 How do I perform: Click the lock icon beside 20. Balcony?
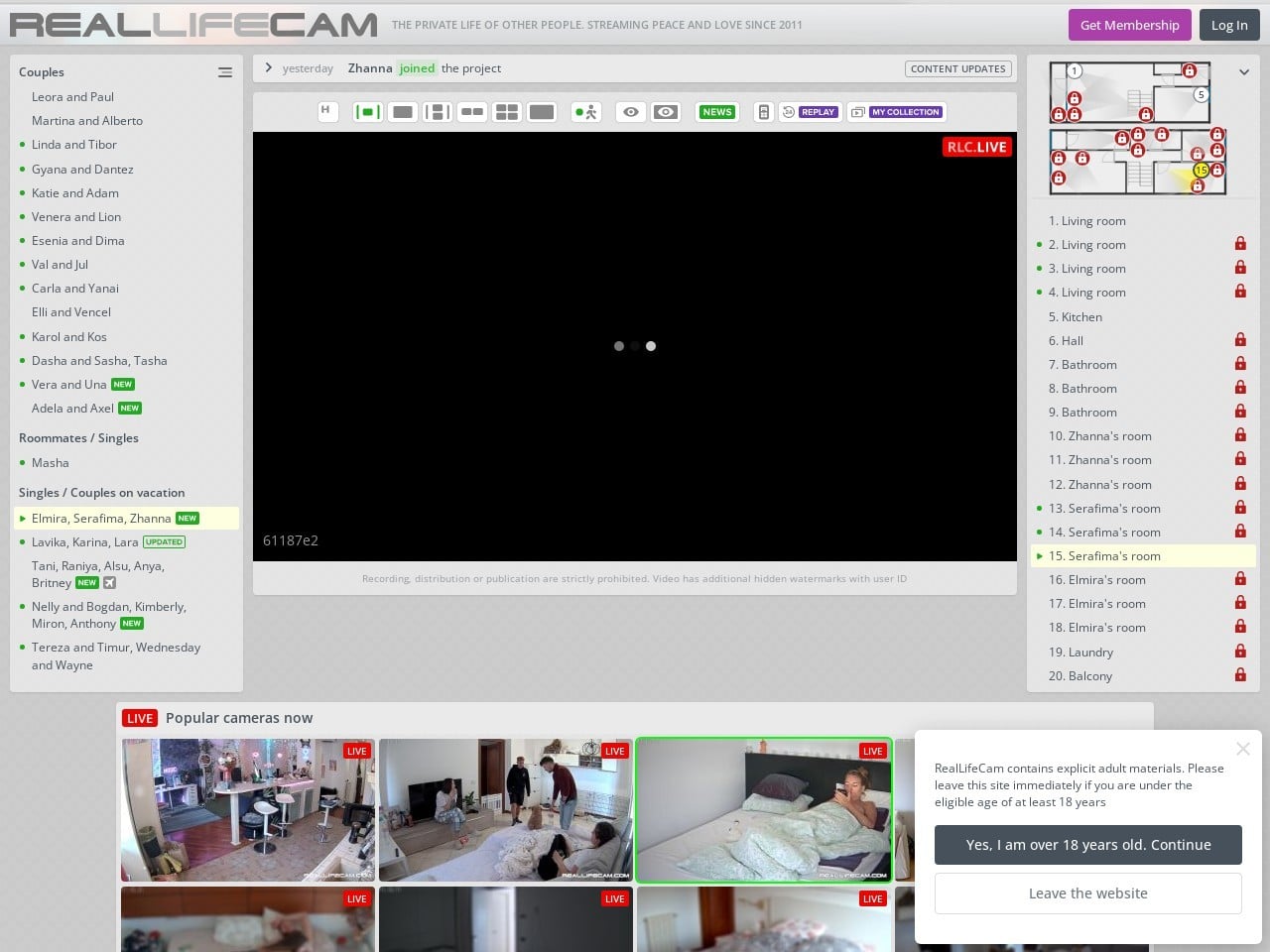click(1240, 675)
